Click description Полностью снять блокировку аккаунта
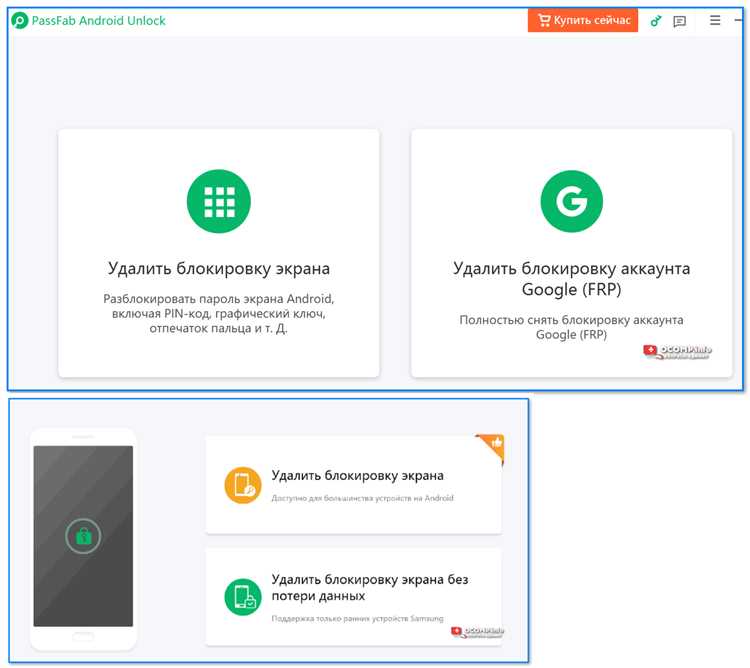The height and width of the screenshot is (668, 750). 572,327
